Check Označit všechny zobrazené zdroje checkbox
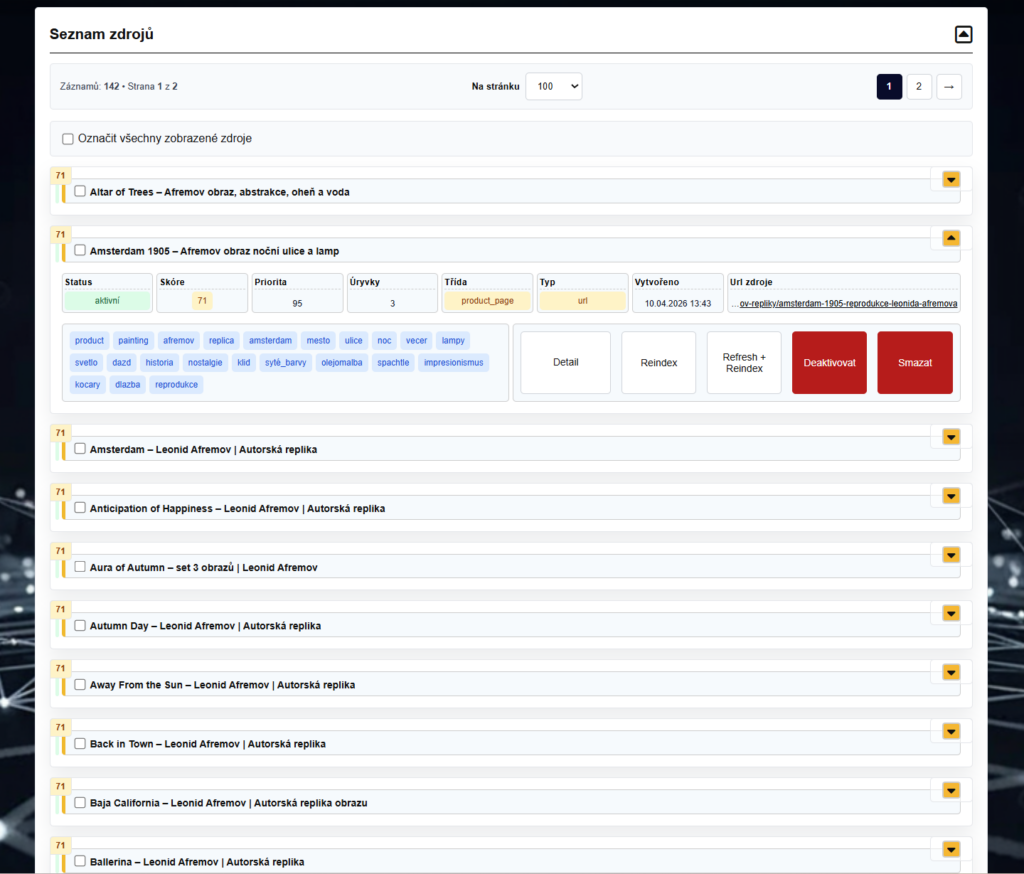The height and width of the screenshot is (874, 1024). pyautogui.click(x=68, y=139)
